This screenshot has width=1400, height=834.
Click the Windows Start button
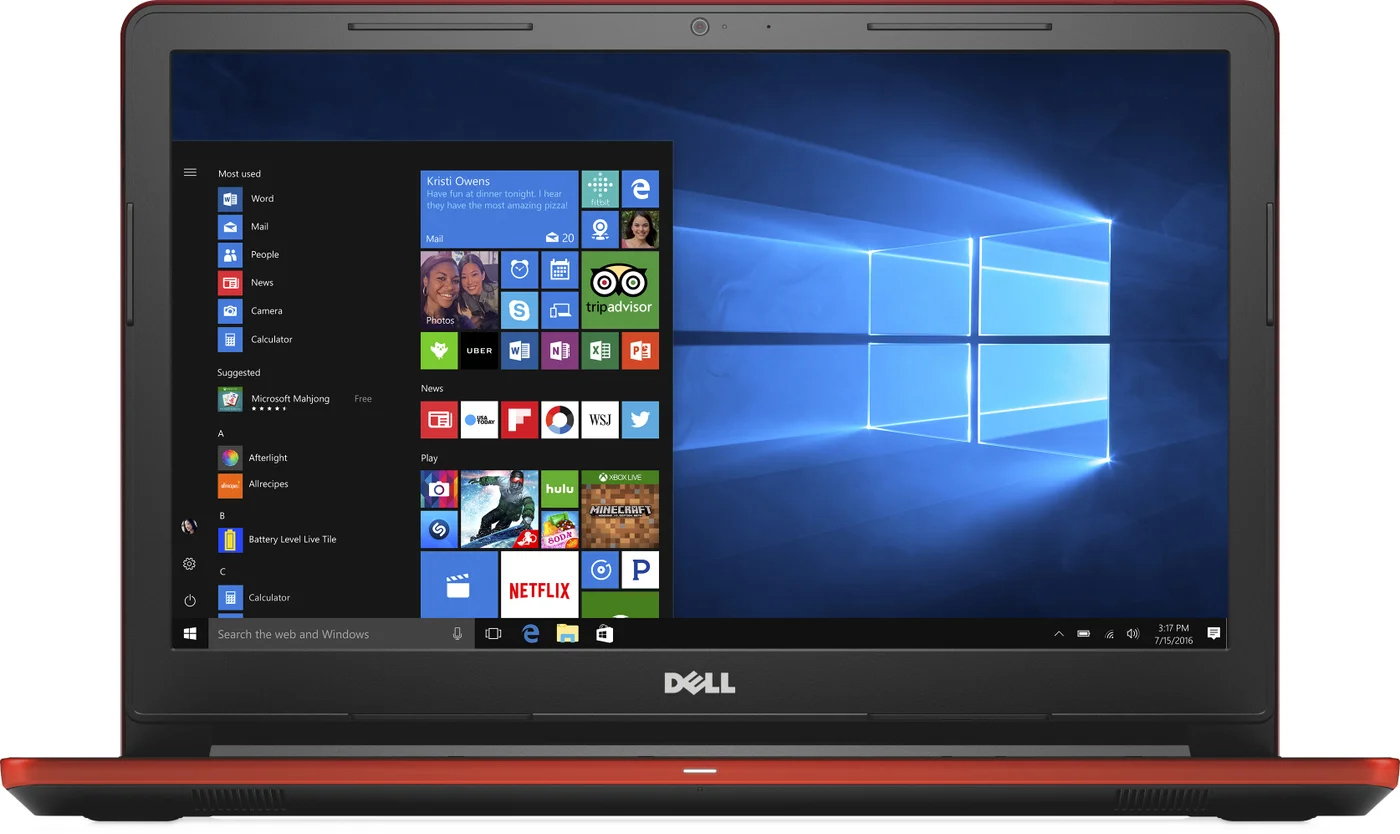[190, 634]
